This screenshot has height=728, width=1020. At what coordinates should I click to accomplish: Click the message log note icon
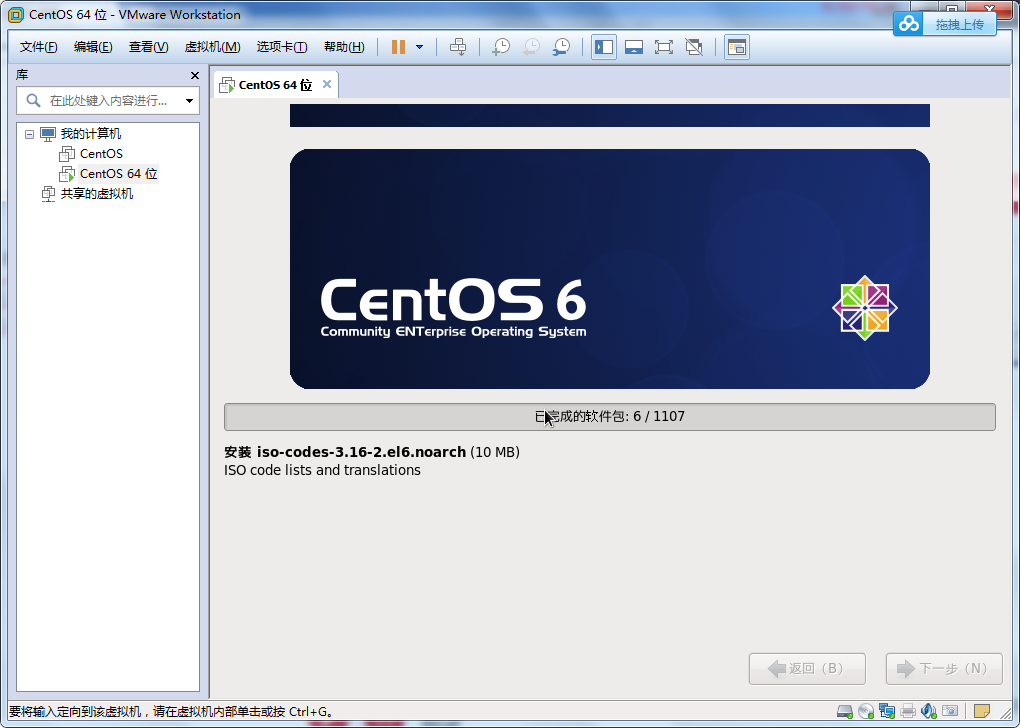tap(982, 711)
